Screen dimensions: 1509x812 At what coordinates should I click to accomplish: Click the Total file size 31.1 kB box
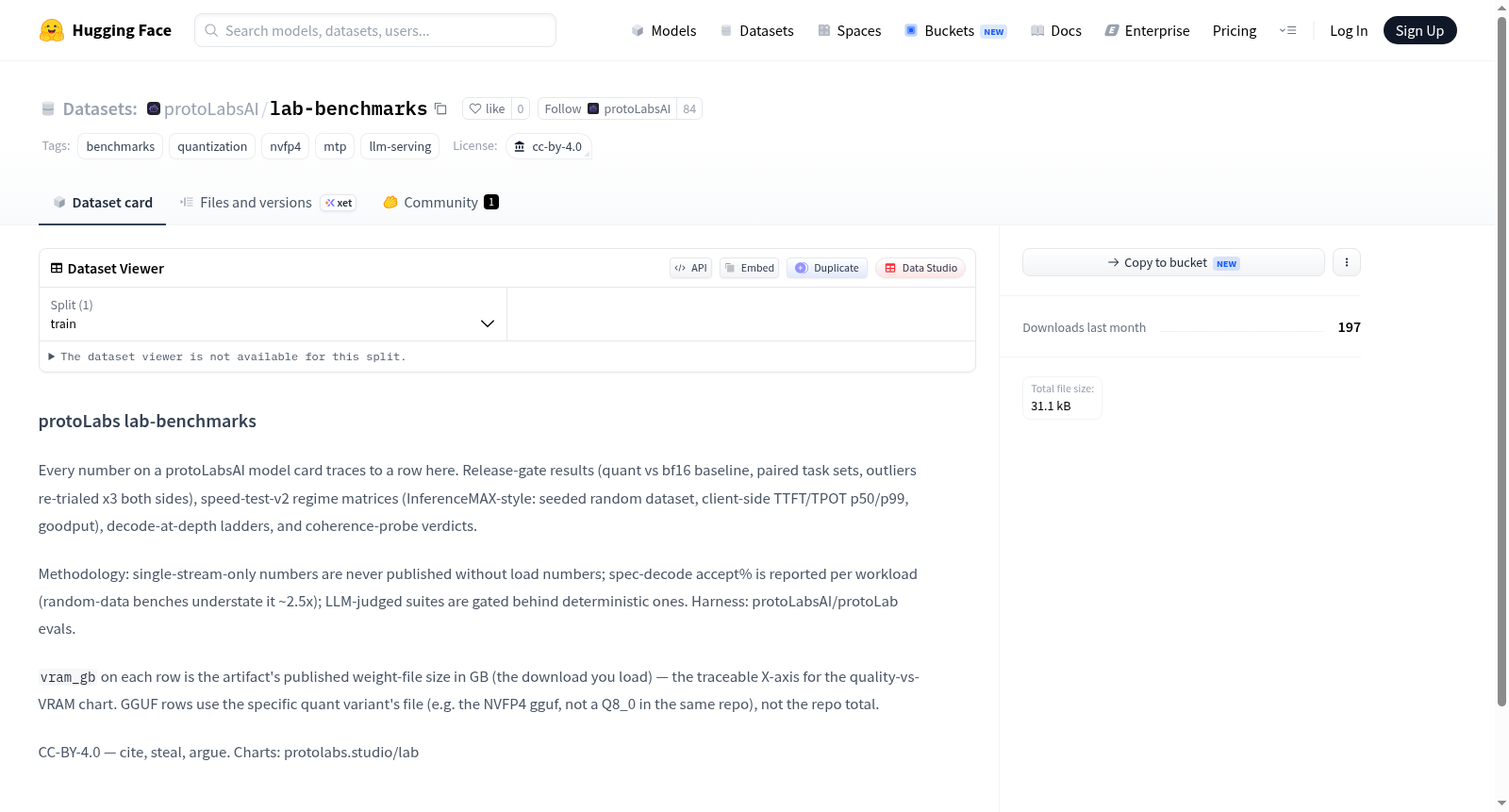point(1062,397)
